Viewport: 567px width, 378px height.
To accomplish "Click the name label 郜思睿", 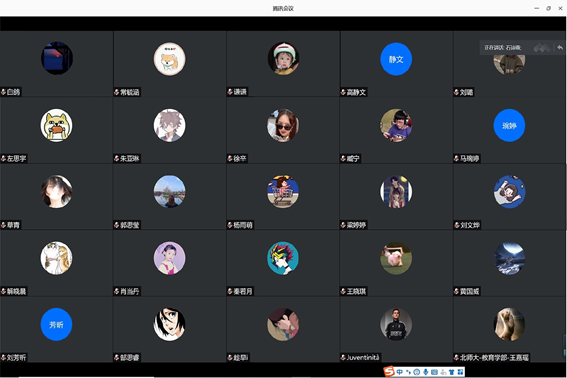I will coord(130,358).
